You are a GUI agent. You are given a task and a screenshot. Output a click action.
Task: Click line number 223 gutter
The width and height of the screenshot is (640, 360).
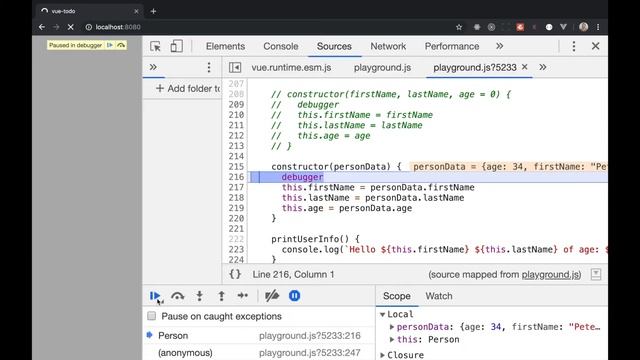click(x=236, y=249)
